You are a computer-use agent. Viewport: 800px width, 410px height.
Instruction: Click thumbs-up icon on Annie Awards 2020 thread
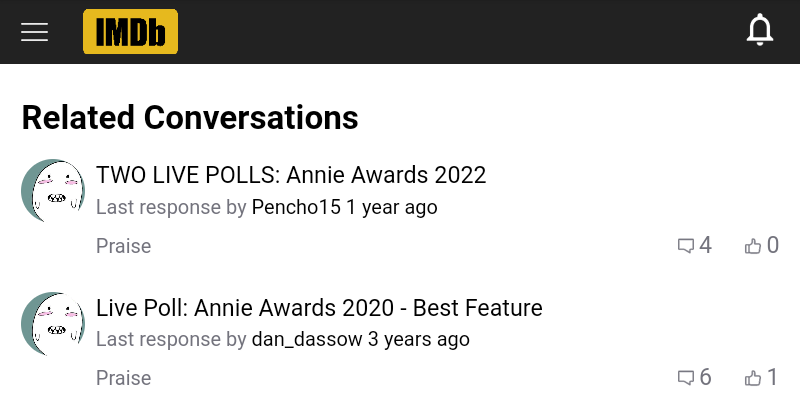tap(753, 378)
